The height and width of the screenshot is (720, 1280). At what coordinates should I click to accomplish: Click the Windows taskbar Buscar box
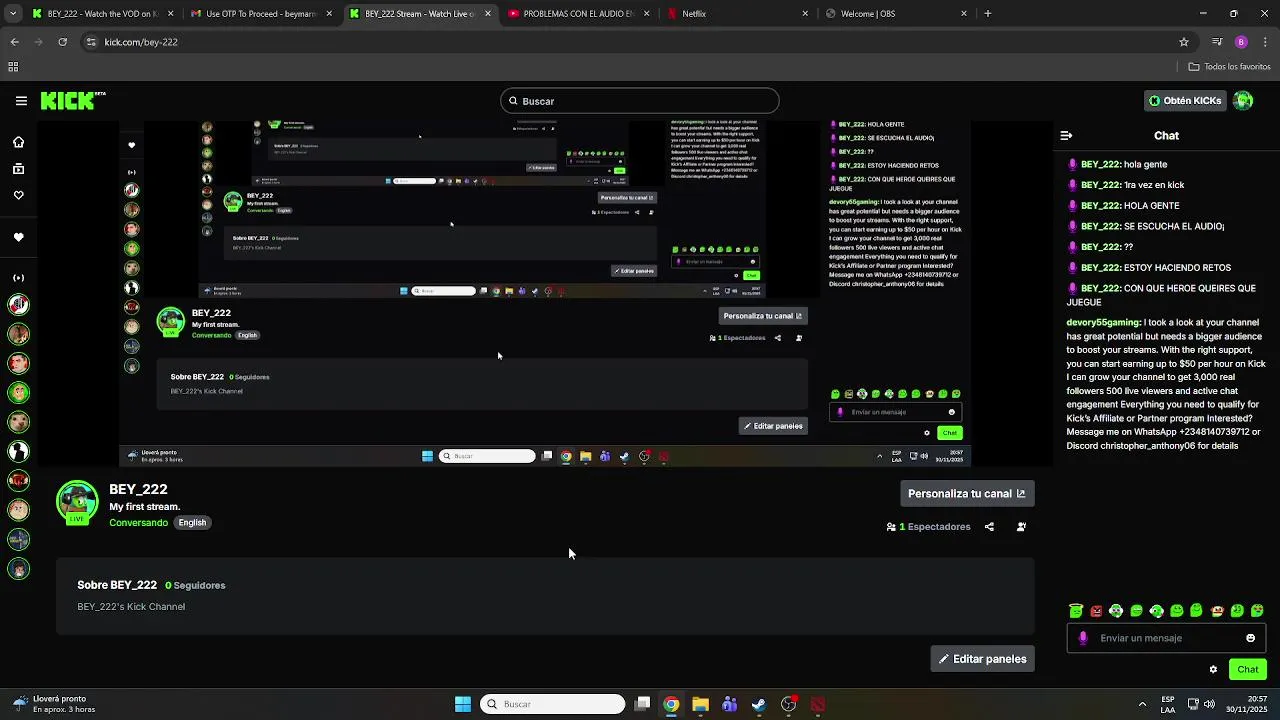click(x=552, y=704)
